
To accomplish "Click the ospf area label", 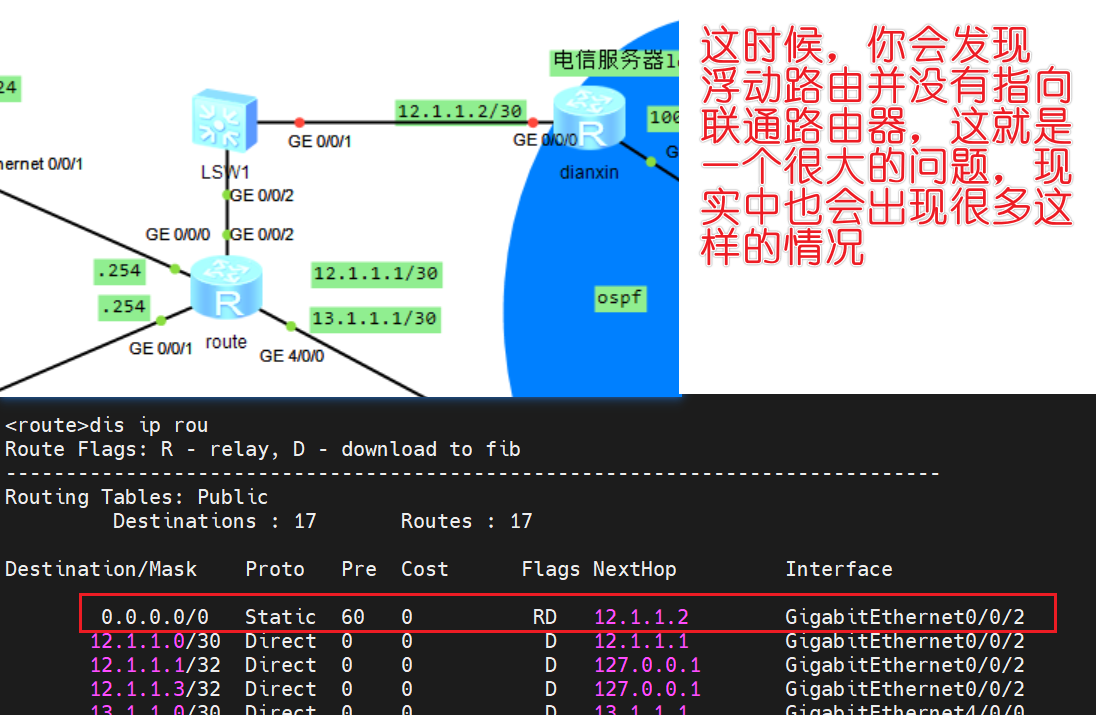I will pyautogui.click(x=619, y=298).
